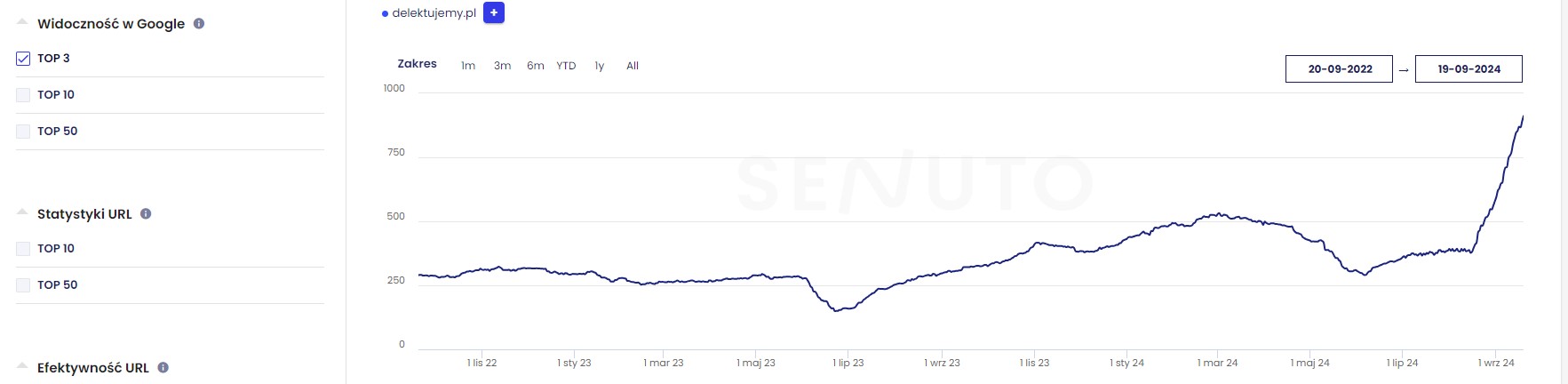
Task: Set chart range to YTD
Action: (566, 66)
